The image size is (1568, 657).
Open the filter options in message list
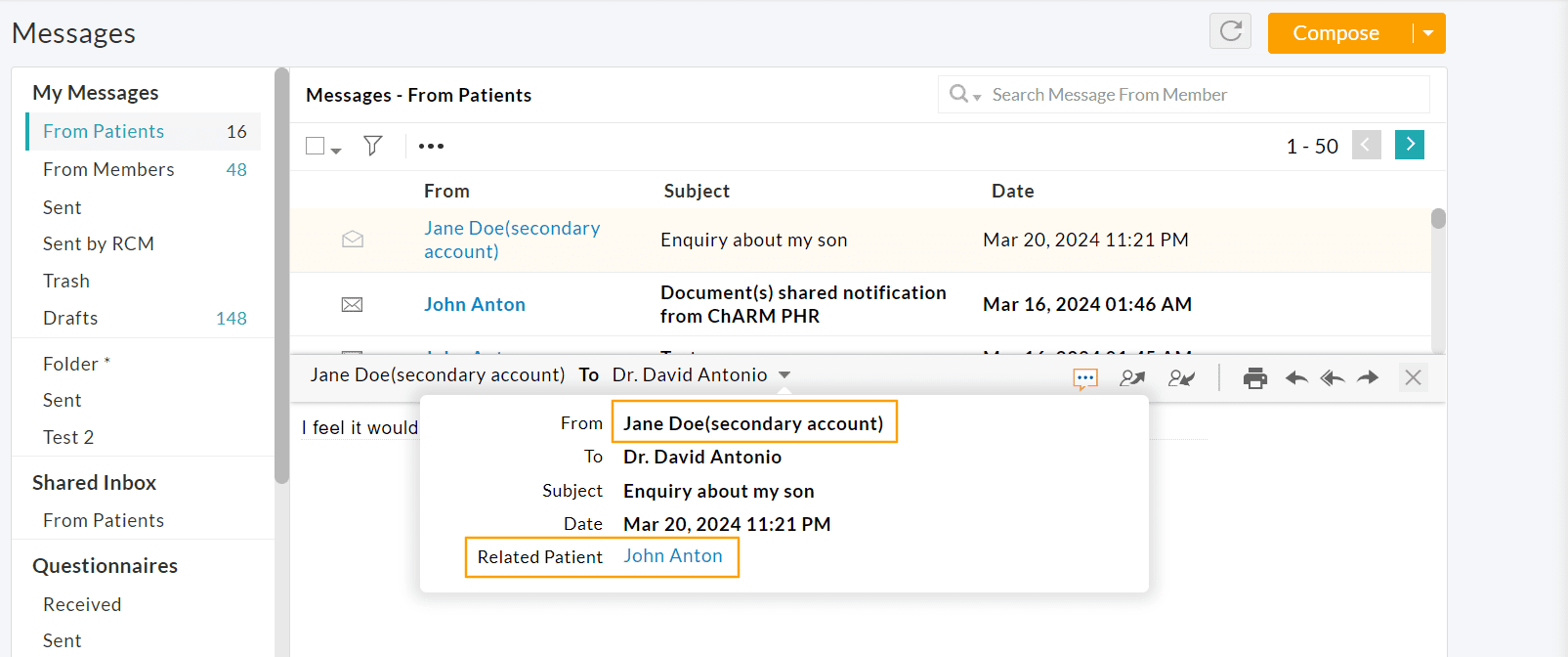[372, 145]
